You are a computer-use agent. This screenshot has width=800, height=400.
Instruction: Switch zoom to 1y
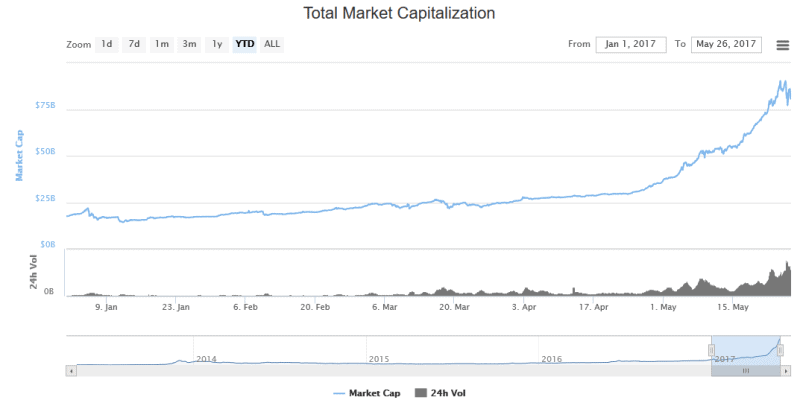click(x=216, y=44)
